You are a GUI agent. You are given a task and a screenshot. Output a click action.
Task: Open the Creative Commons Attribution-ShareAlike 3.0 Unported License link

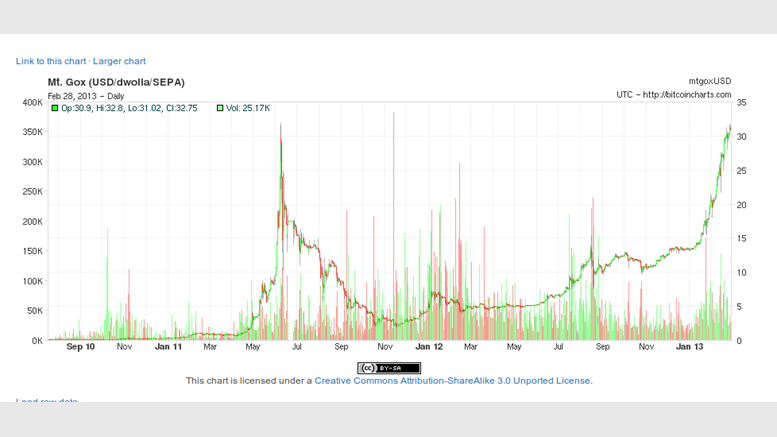click(453, 381)
